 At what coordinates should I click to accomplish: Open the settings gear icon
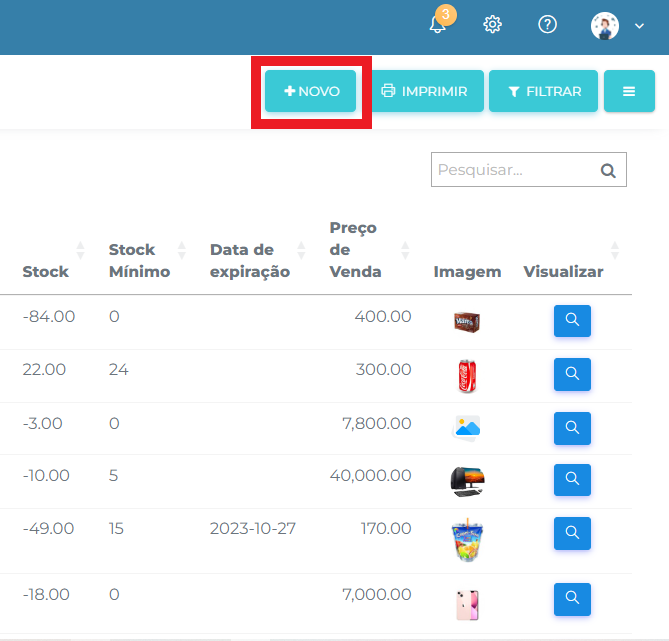click(x=492, y=25)
